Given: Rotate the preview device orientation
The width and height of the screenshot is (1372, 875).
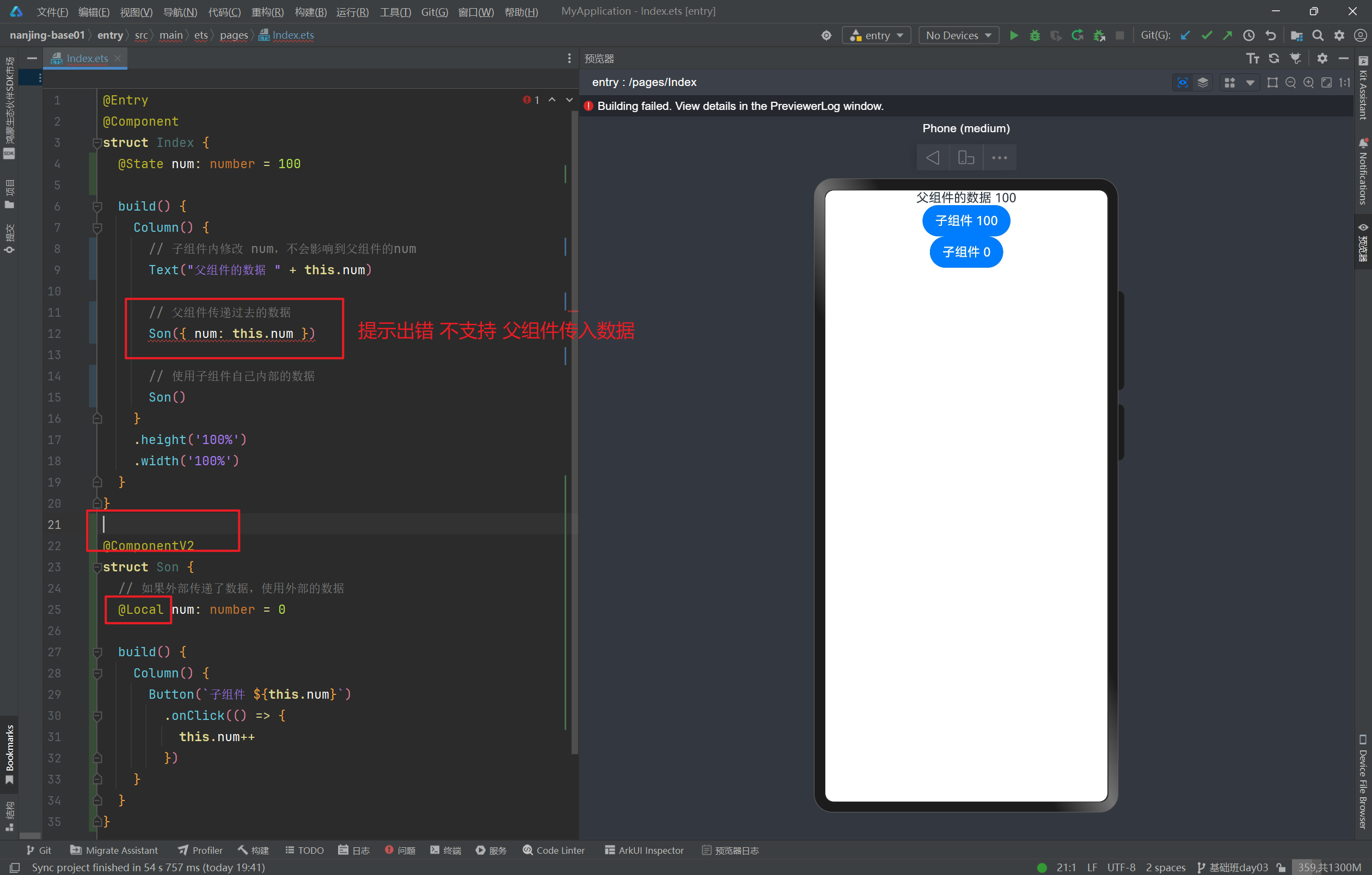Looking at the screenshot, I should (966, 157).
